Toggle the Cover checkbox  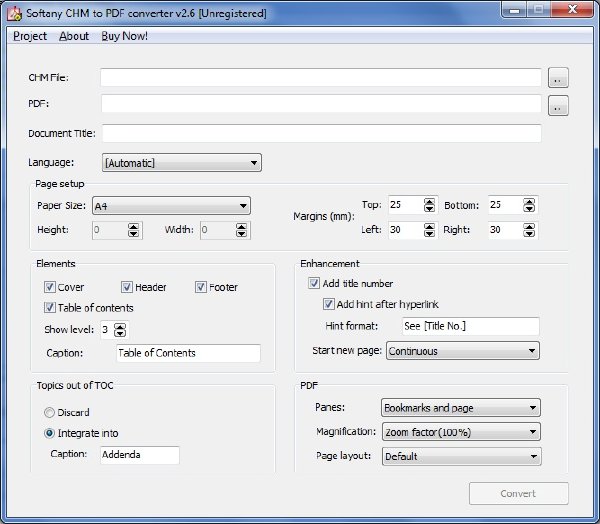(50, 287)
